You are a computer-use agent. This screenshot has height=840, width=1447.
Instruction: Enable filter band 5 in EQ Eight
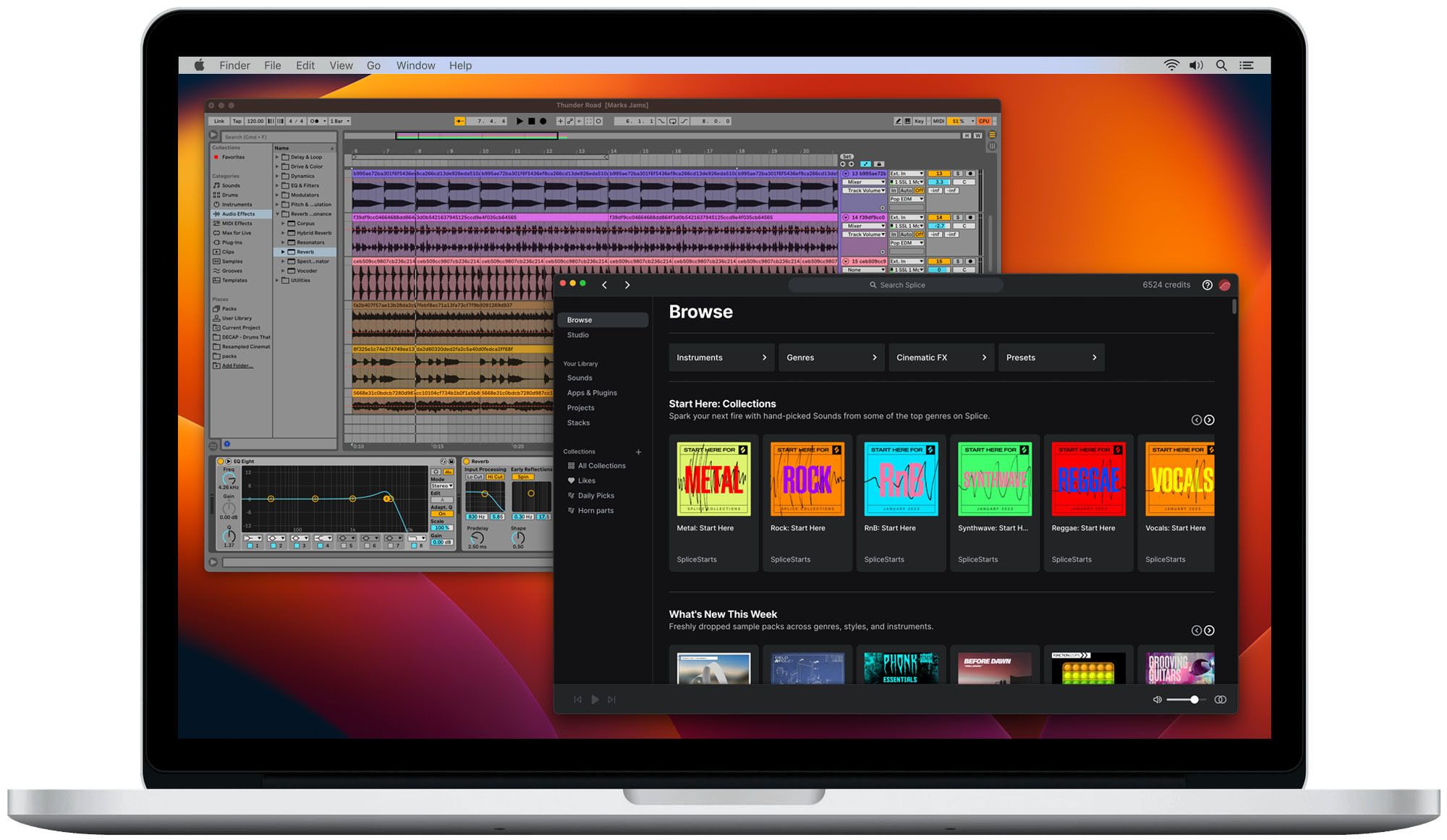[344, 546]
